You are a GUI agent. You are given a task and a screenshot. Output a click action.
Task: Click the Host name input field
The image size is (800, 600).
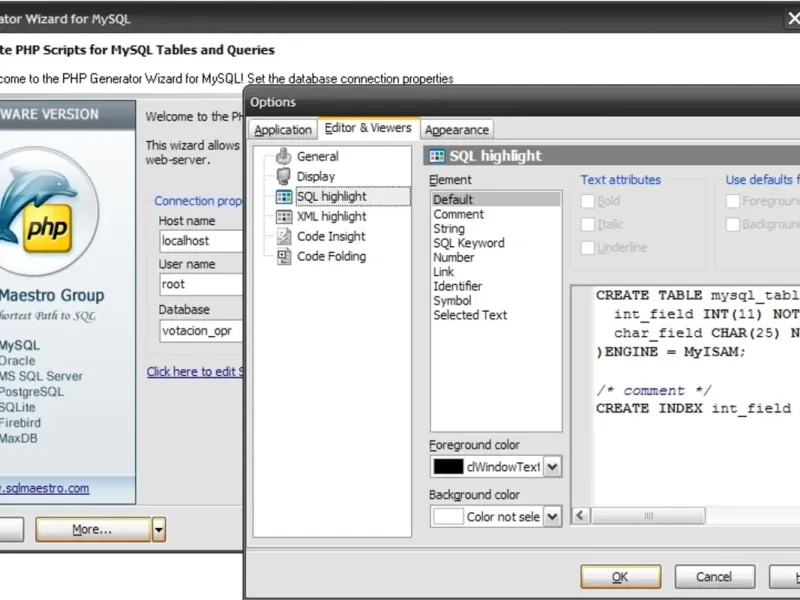point(201,241)
